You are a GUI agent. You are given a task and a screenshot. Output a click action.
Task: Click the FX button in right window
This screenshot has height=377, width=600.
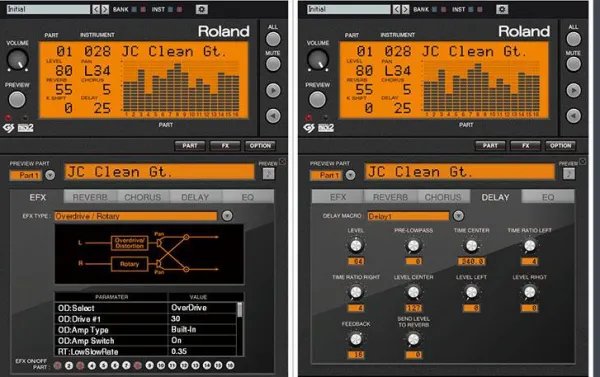[525, 146]
